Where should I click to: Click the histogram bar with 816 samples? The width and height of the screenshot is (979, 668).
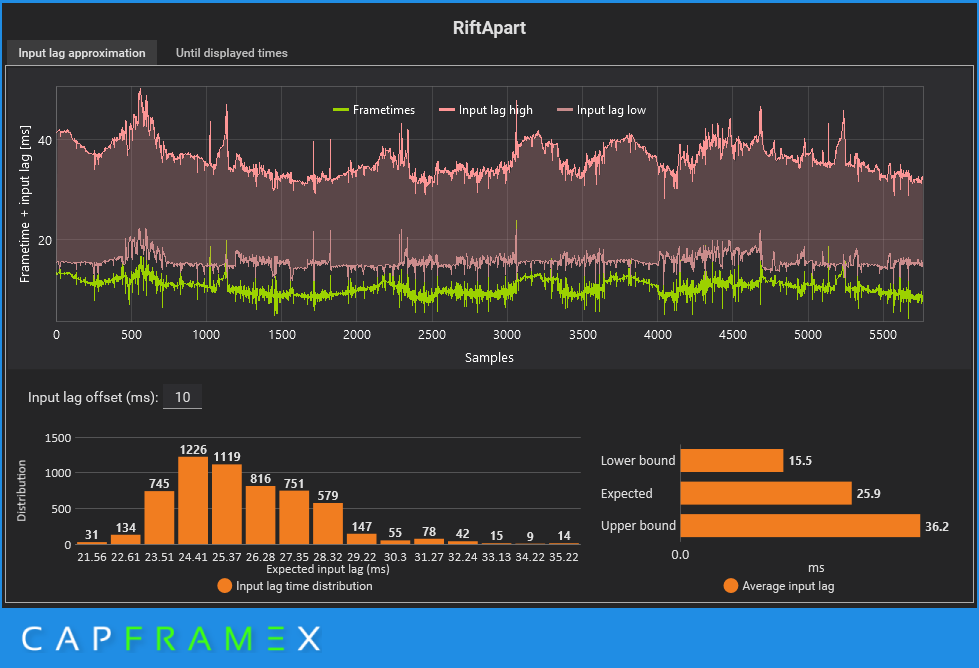point(260,515)
